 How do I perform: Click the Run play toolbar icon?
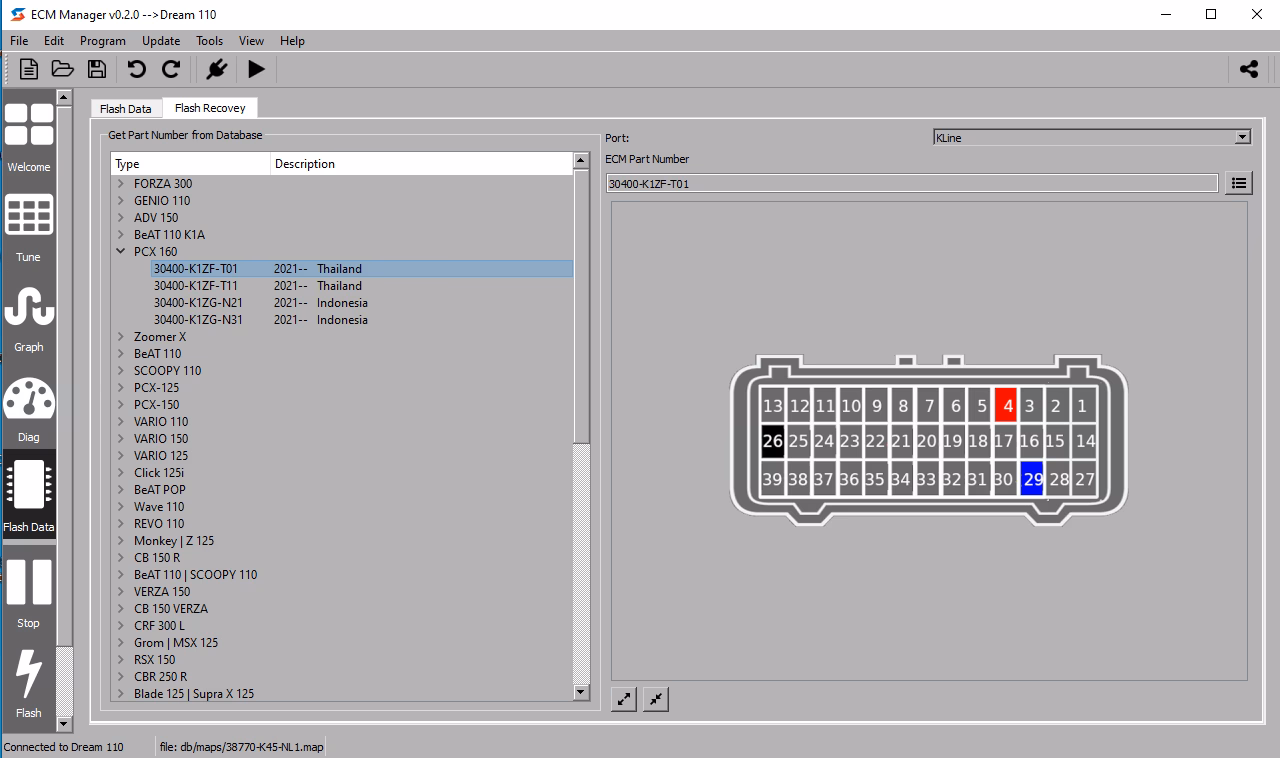[256, 69]
